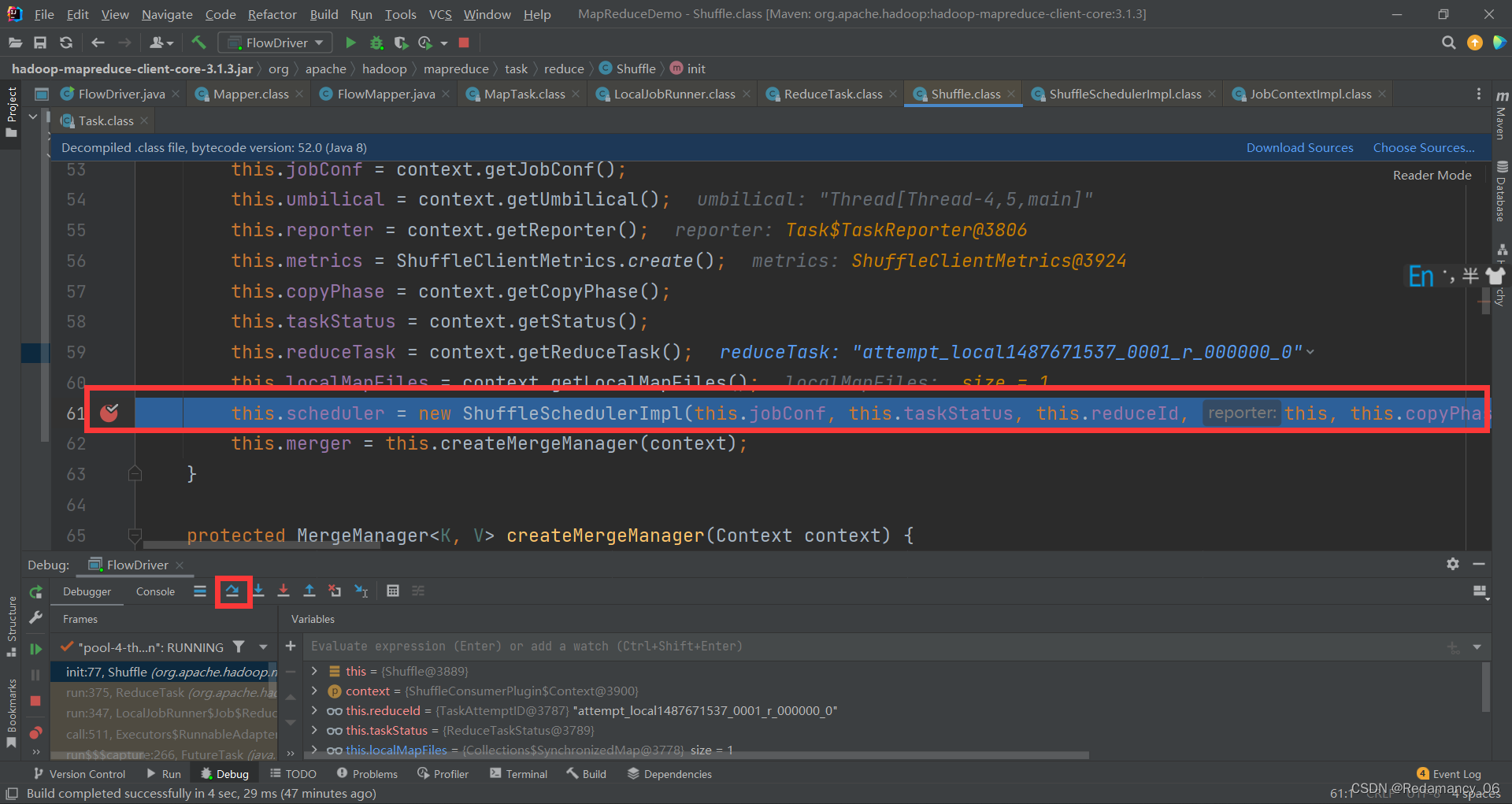Switch to the Console tab in debugger
This screenshot has height=804, width=1512.
pos(155,591)
